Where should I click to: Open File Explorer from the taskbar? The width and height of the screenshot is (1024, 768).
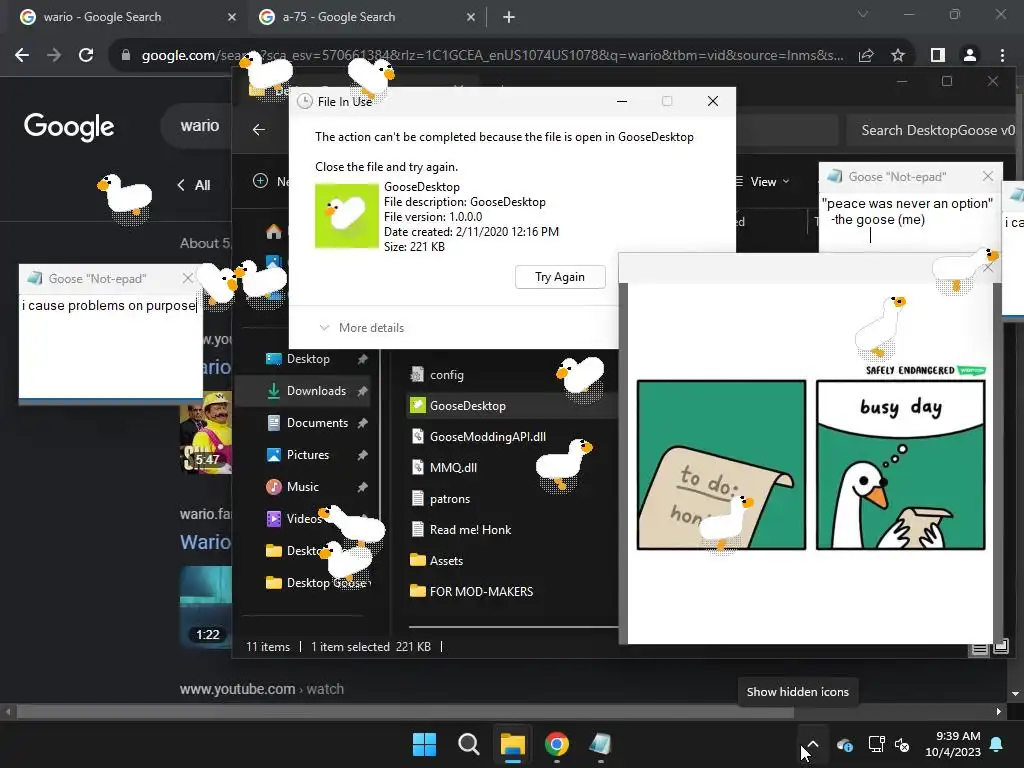pyautogui.click(x=513, y=744)
